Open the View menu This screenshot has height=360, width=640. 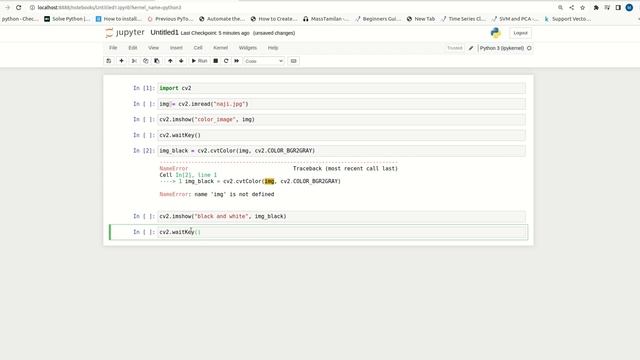(x=153, y=48)
